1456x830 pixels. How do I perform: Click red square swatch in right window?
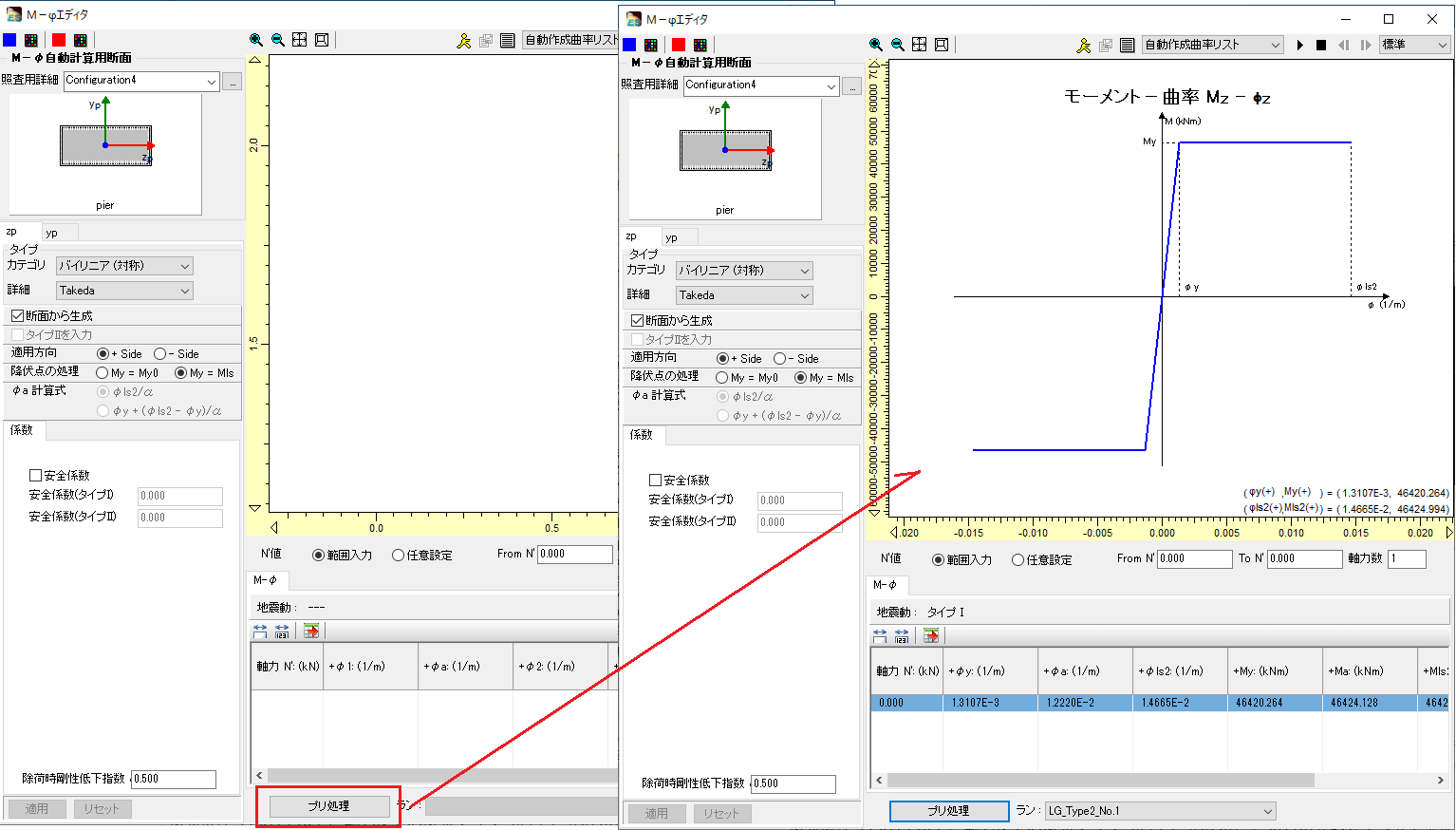pos(679,45)
